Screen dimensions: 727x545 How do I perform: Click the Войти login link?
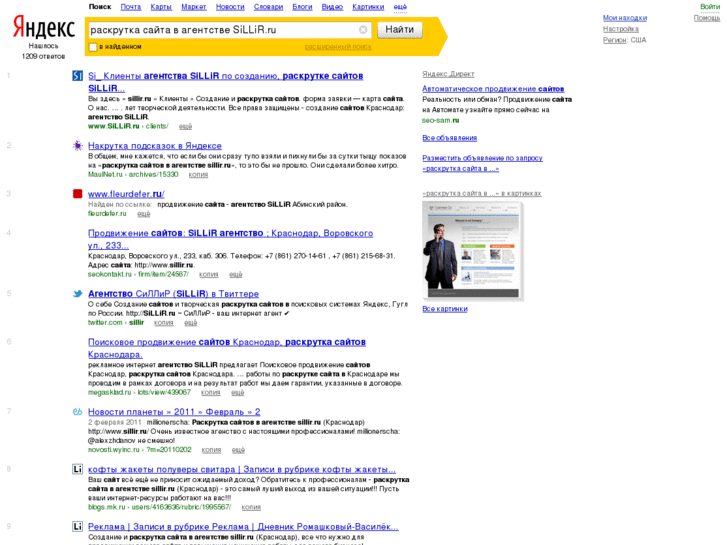click(x=710, y=7)
